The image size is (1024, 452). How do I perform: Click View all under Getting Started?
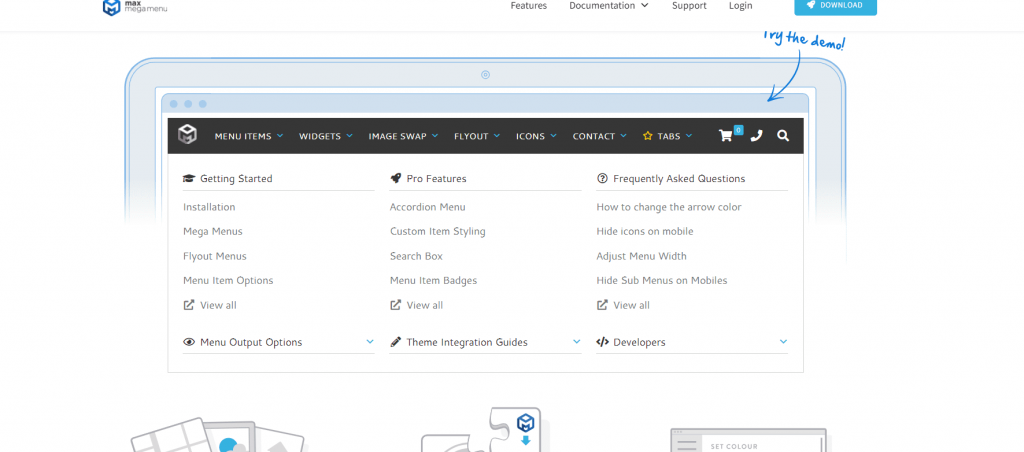point(218,305)
